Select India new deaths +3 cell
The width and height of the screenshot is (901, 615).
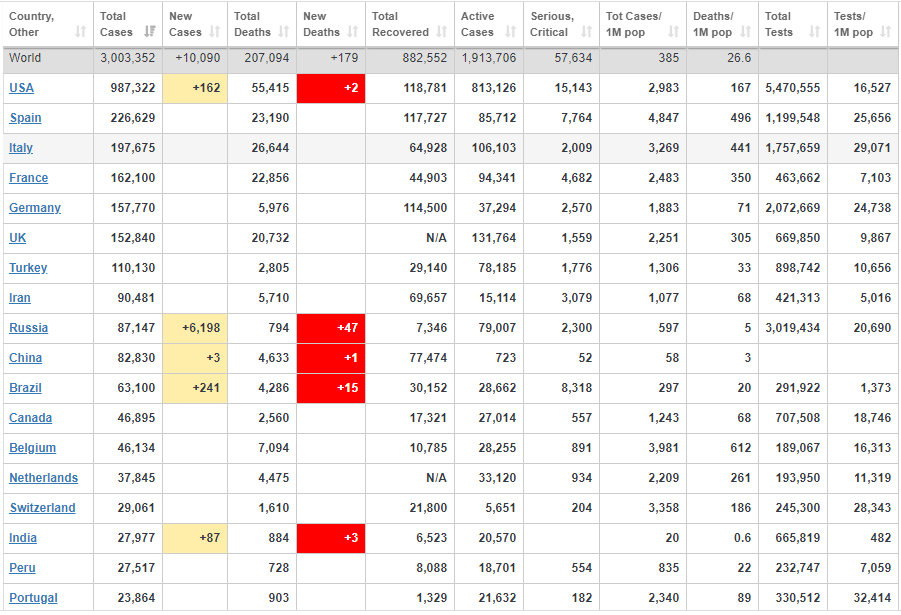click(x=331, y=538)
